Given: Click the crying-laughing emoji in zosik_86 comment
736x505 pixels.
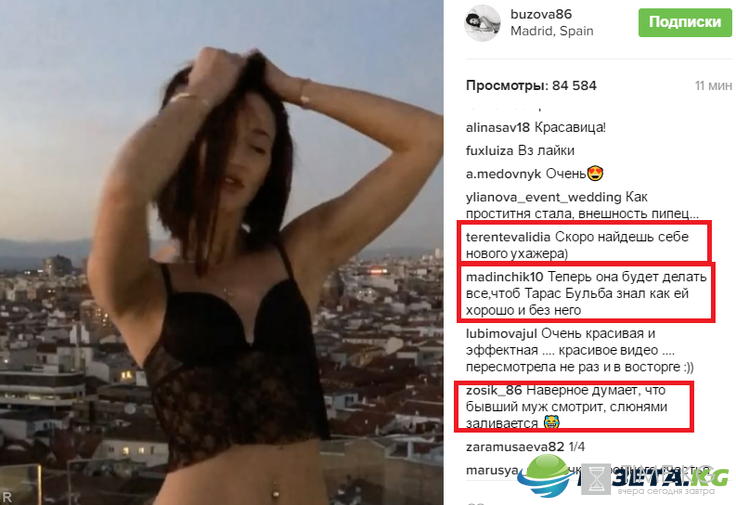Looking at the screenshot, I should coord(552,422).
